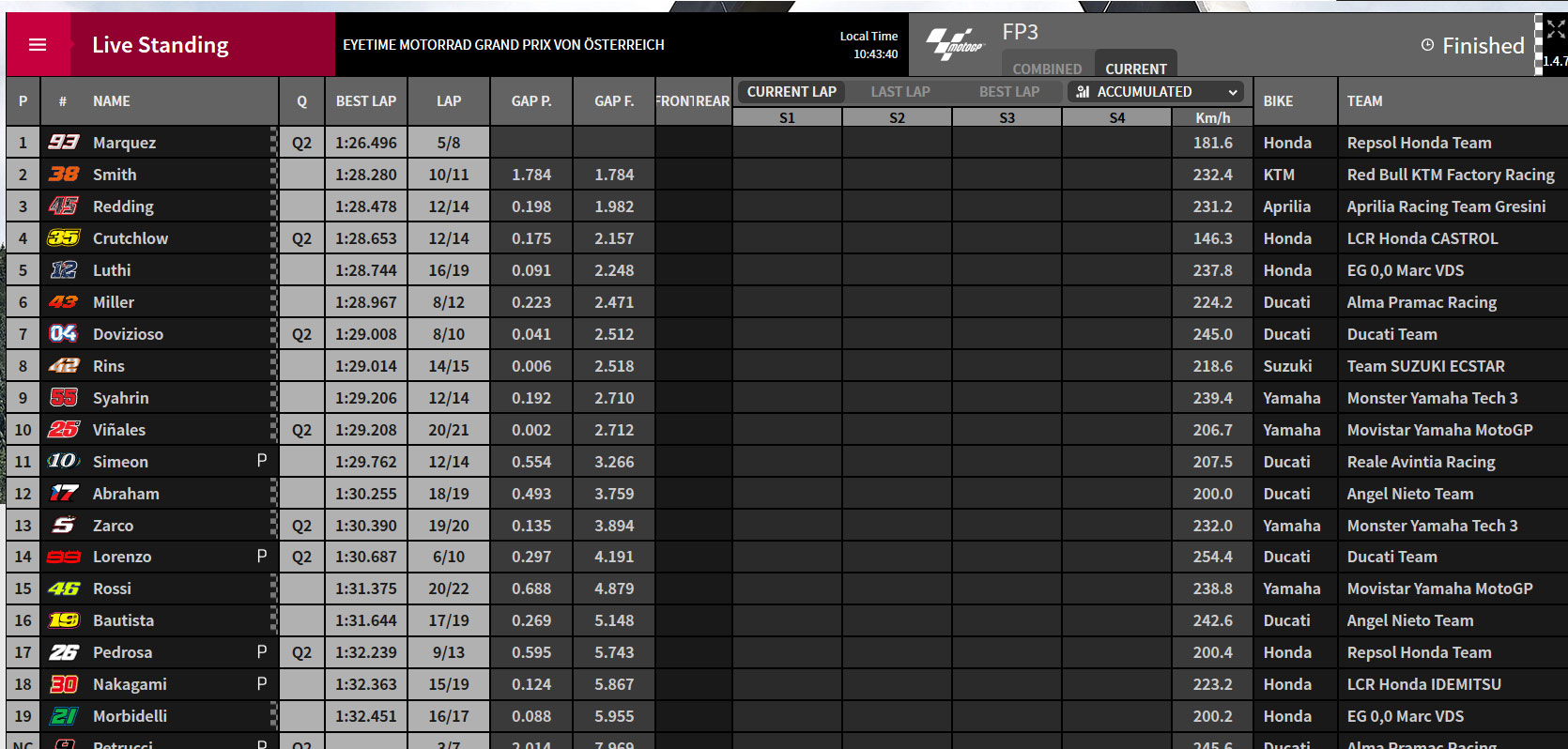Click Luthi's number 12 badge
Screen dimensions: 1568x749
[64, 270]
